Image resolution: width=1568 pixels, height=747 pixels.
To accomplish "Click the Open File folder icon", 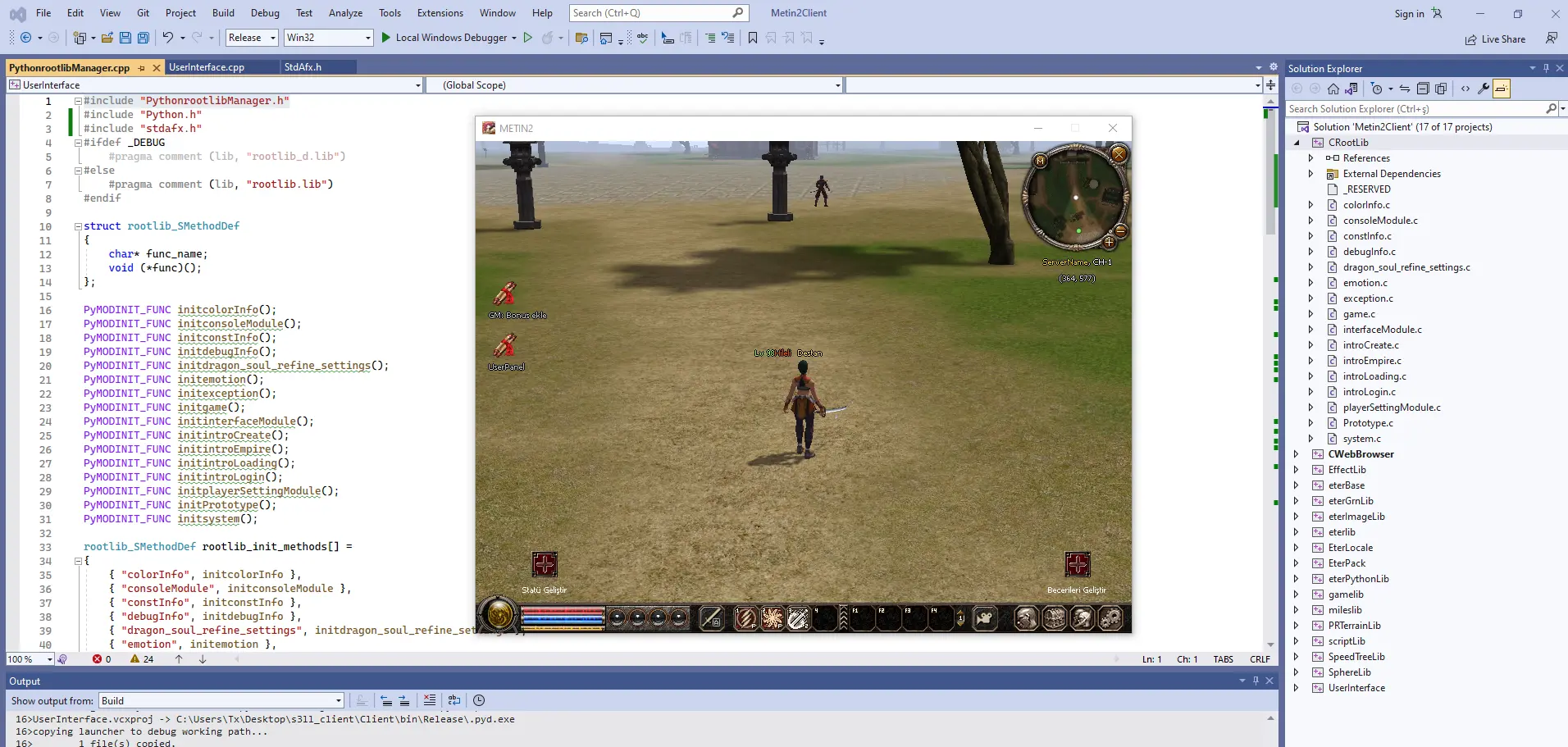I will [x=107, y=38].
